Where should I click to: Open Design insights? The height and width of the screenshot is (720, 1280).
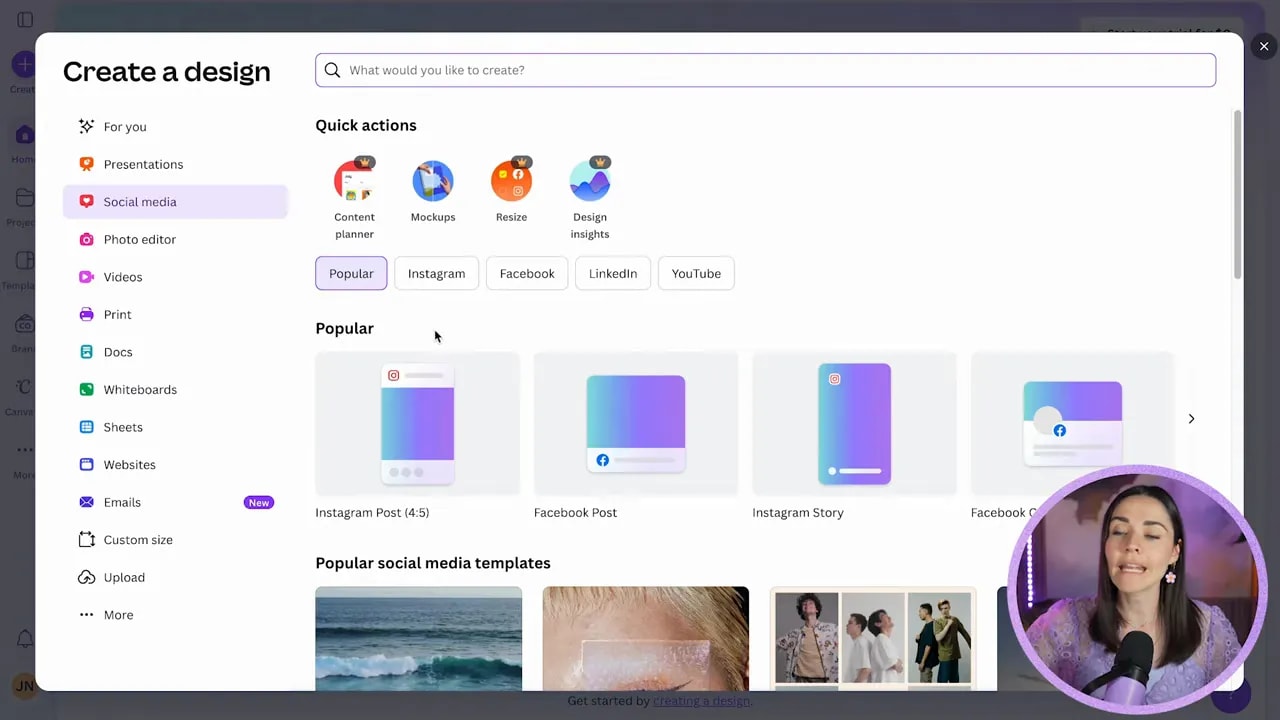coord(589,180)
